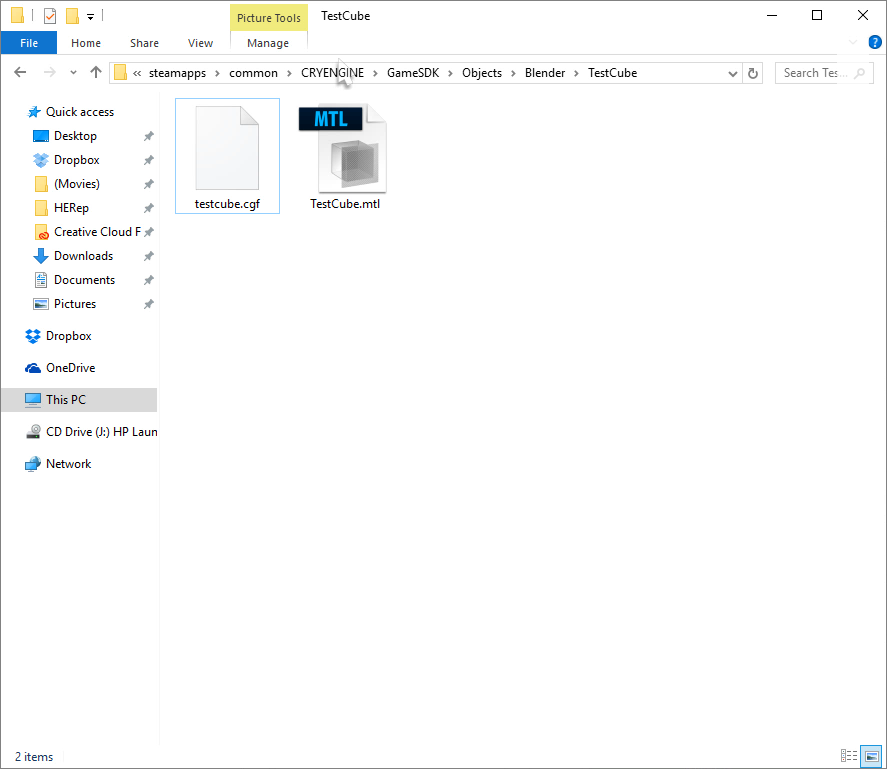Open the (Movies) pinned folder
The image size is (887, 769).
(76, 184)
